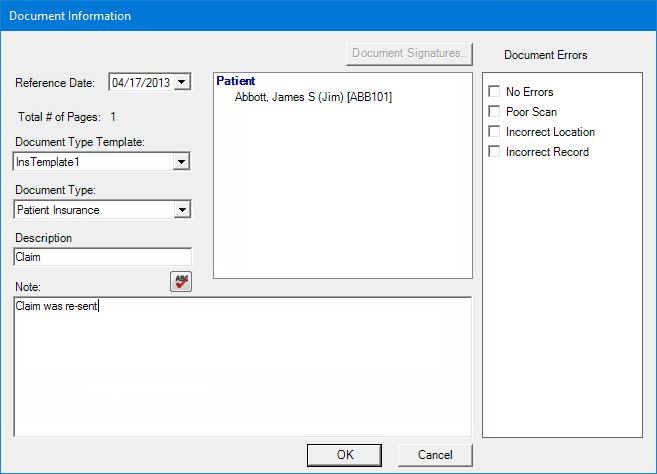Image resolution: width=657 pixels, height=474 pixels.
Task: Mark the Incorrect Record checkbox
Action: (494, 151)
